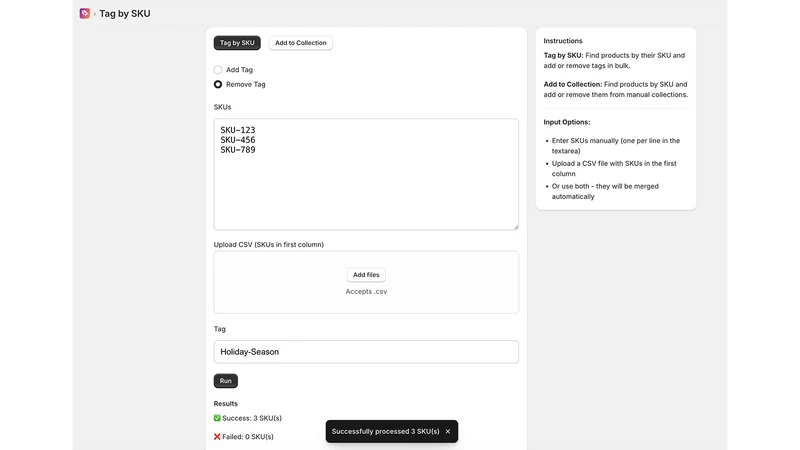This screenshot has width=800, height=450.
Task: Grab the SKUs textarea resize handle
Action: (516, 227)
